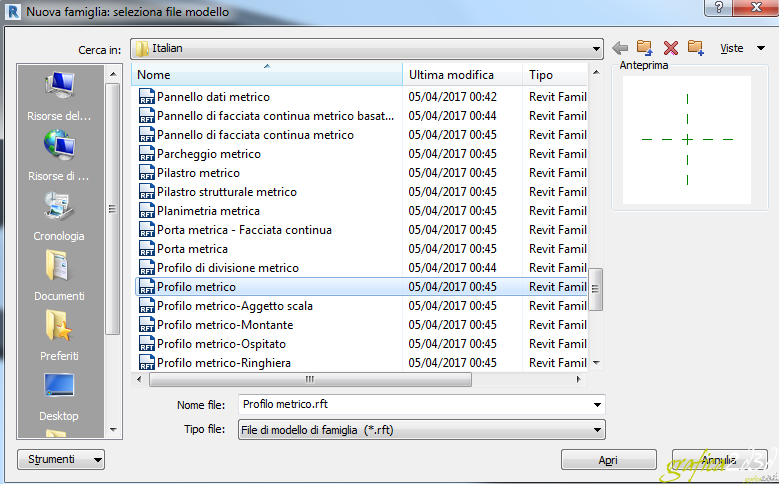Click RFT icon of Pannello dati metrico

pos(147,96)
